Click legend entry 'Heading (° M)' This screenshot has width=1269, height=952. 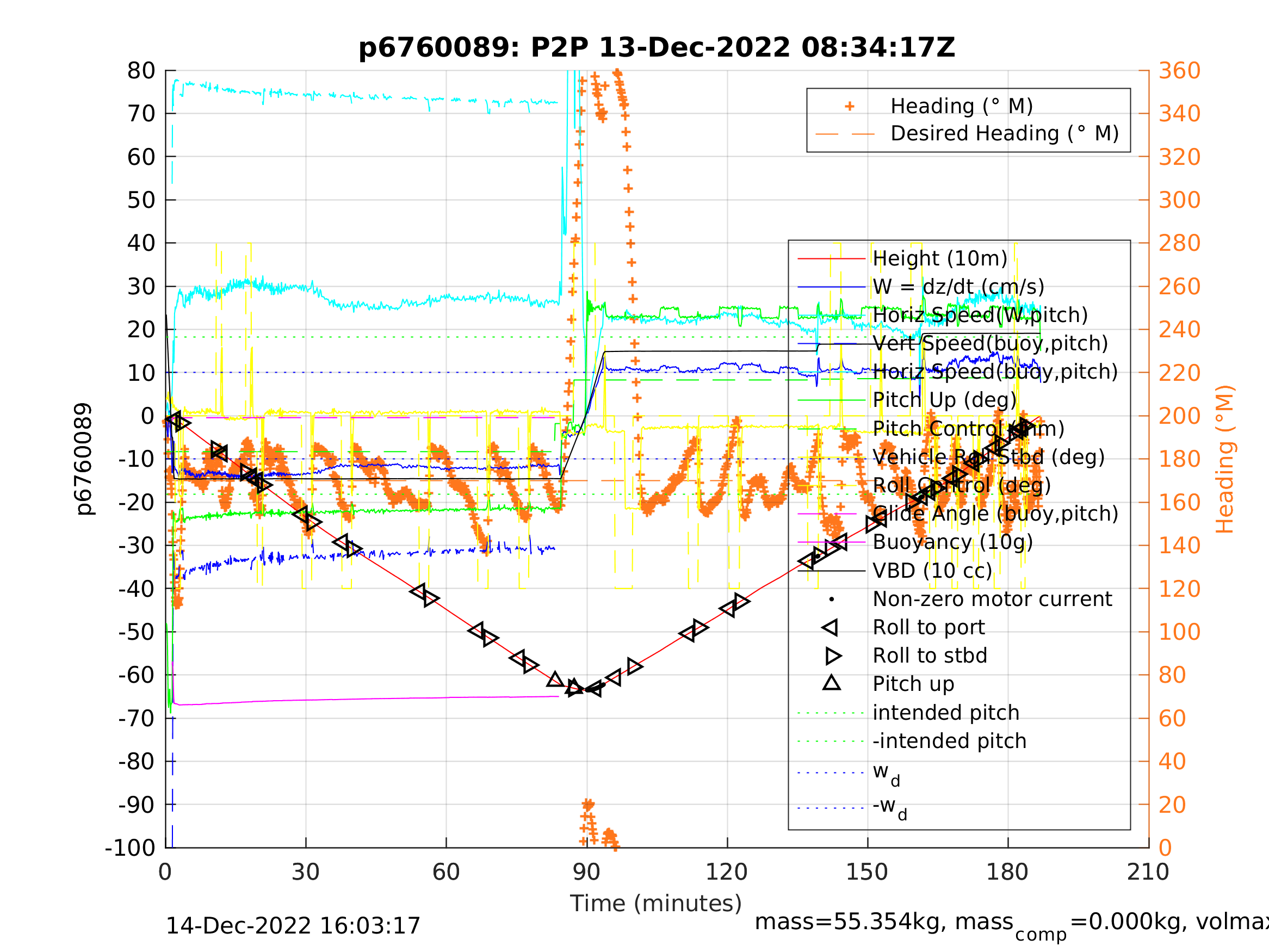[962, 106]
